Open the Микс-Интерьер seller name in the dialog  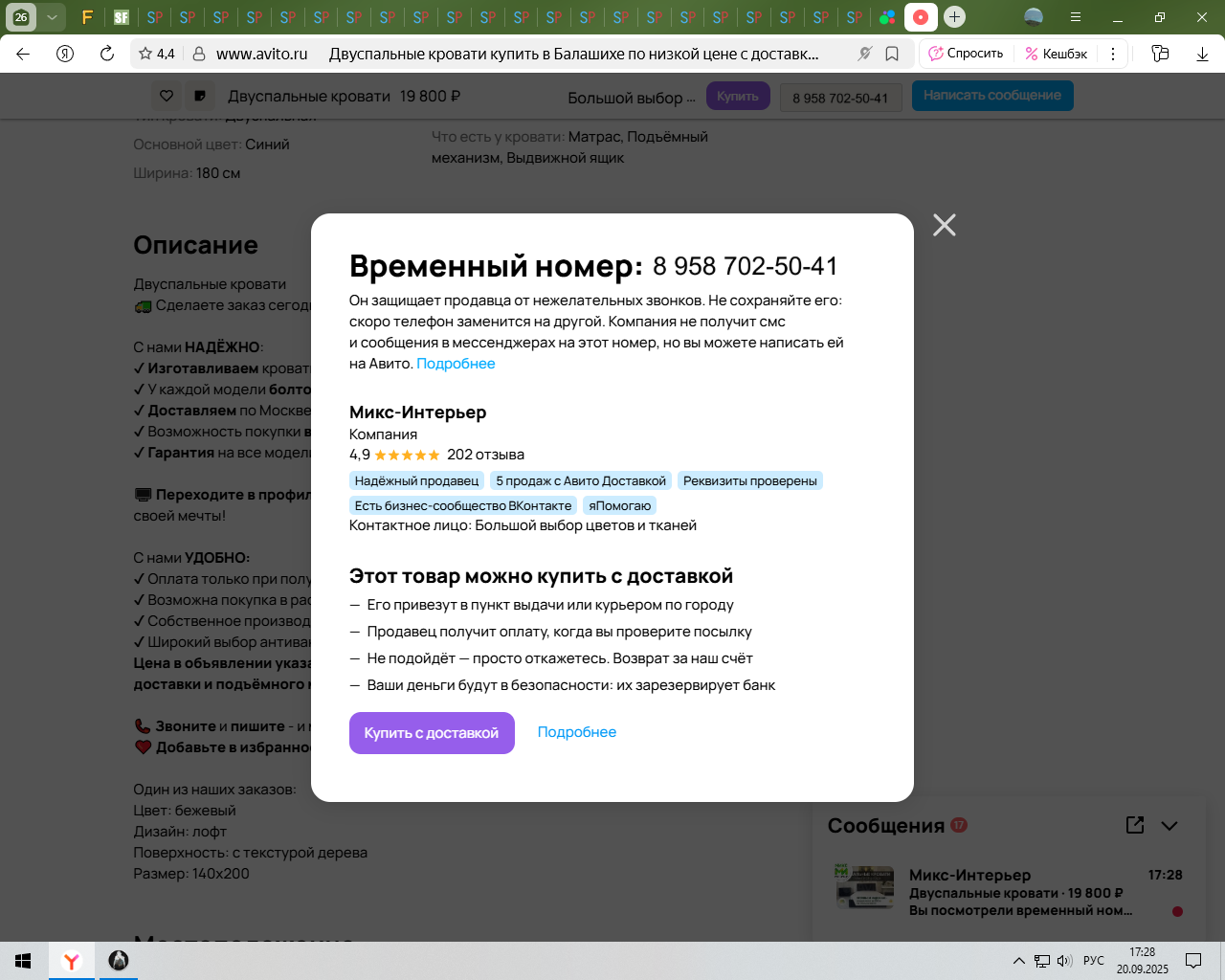click(x=418, y=412)
